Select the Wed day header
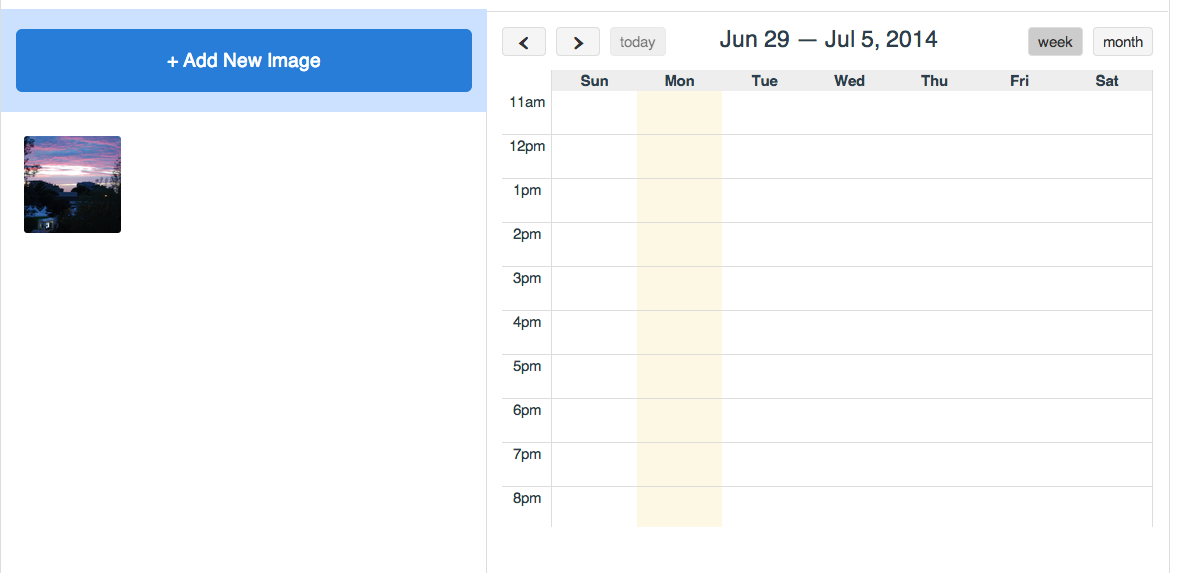 pyautogui.click(x=849, y=81)
